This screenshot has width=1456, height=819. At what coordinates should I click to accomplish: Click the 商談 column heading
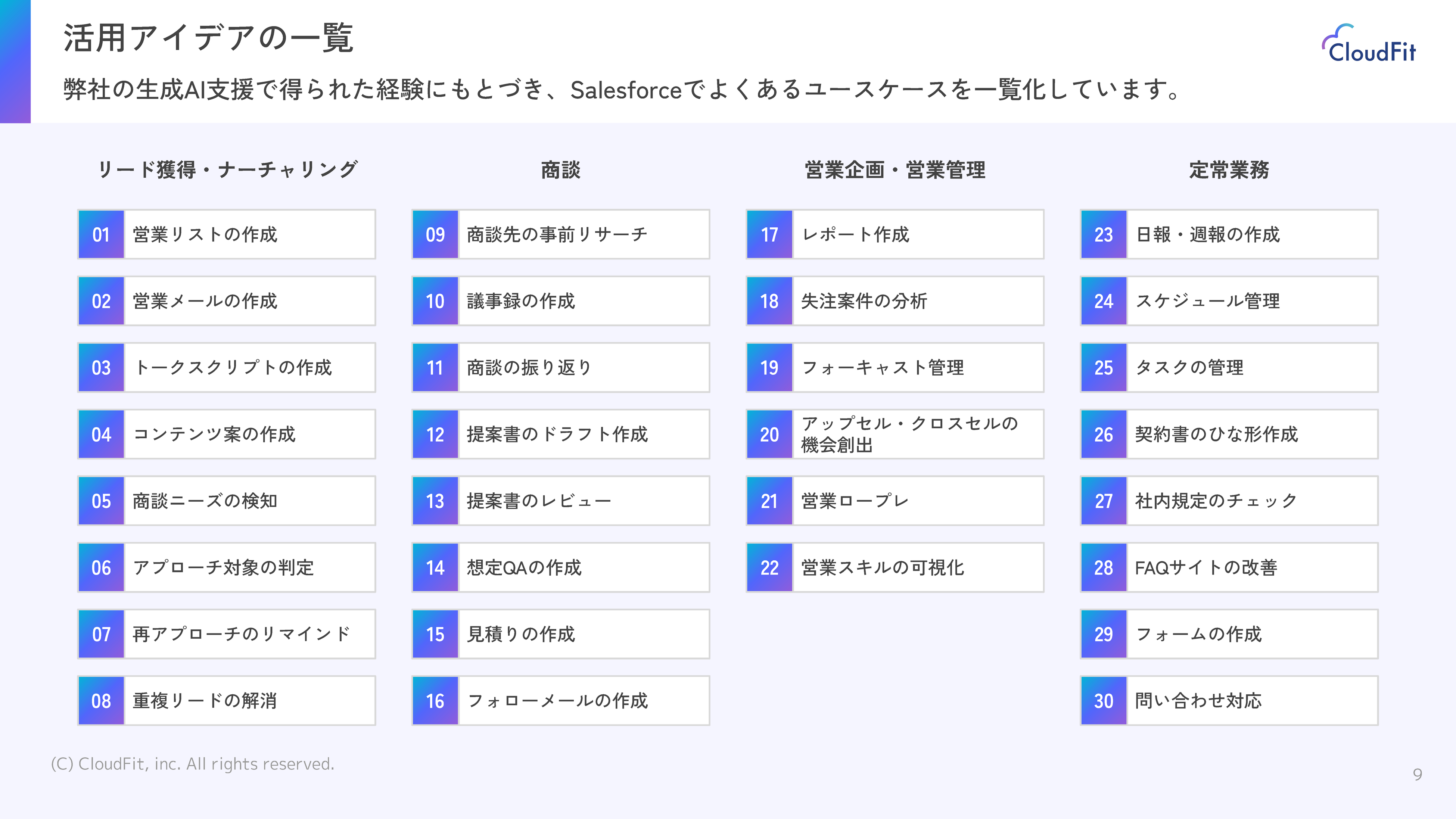pos(561,169)
